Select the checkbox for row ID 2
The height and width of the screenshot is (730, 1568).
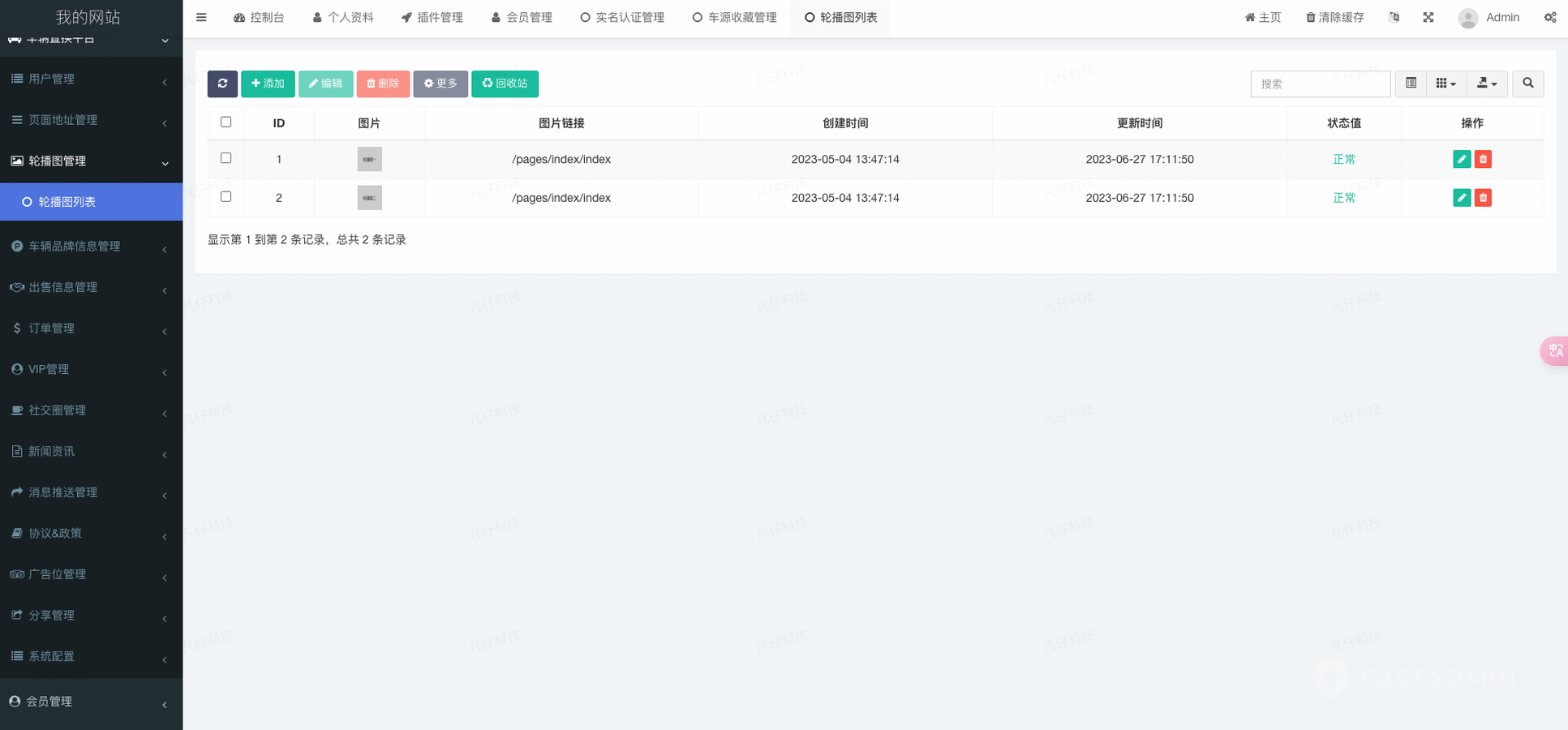click(226, 197)
